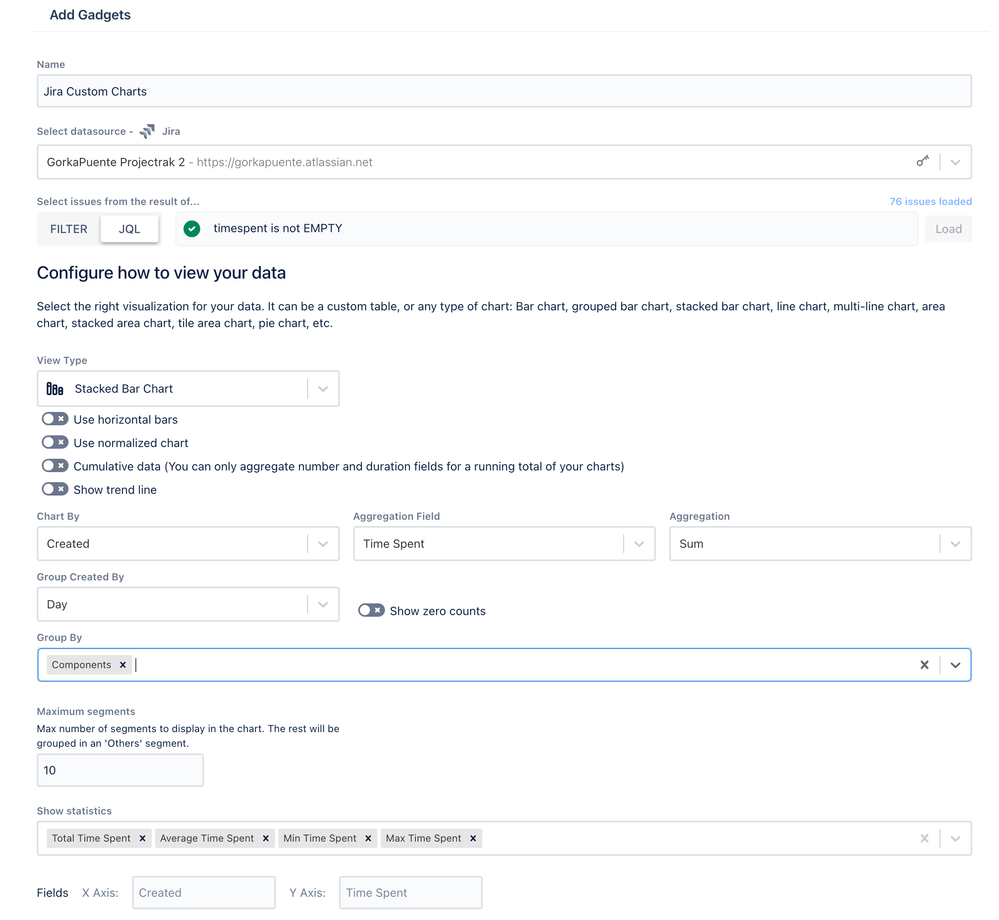Click the Y Axis field label input
Image resolution: width=999 pixels, height=920 pixels.
point(410,893)
